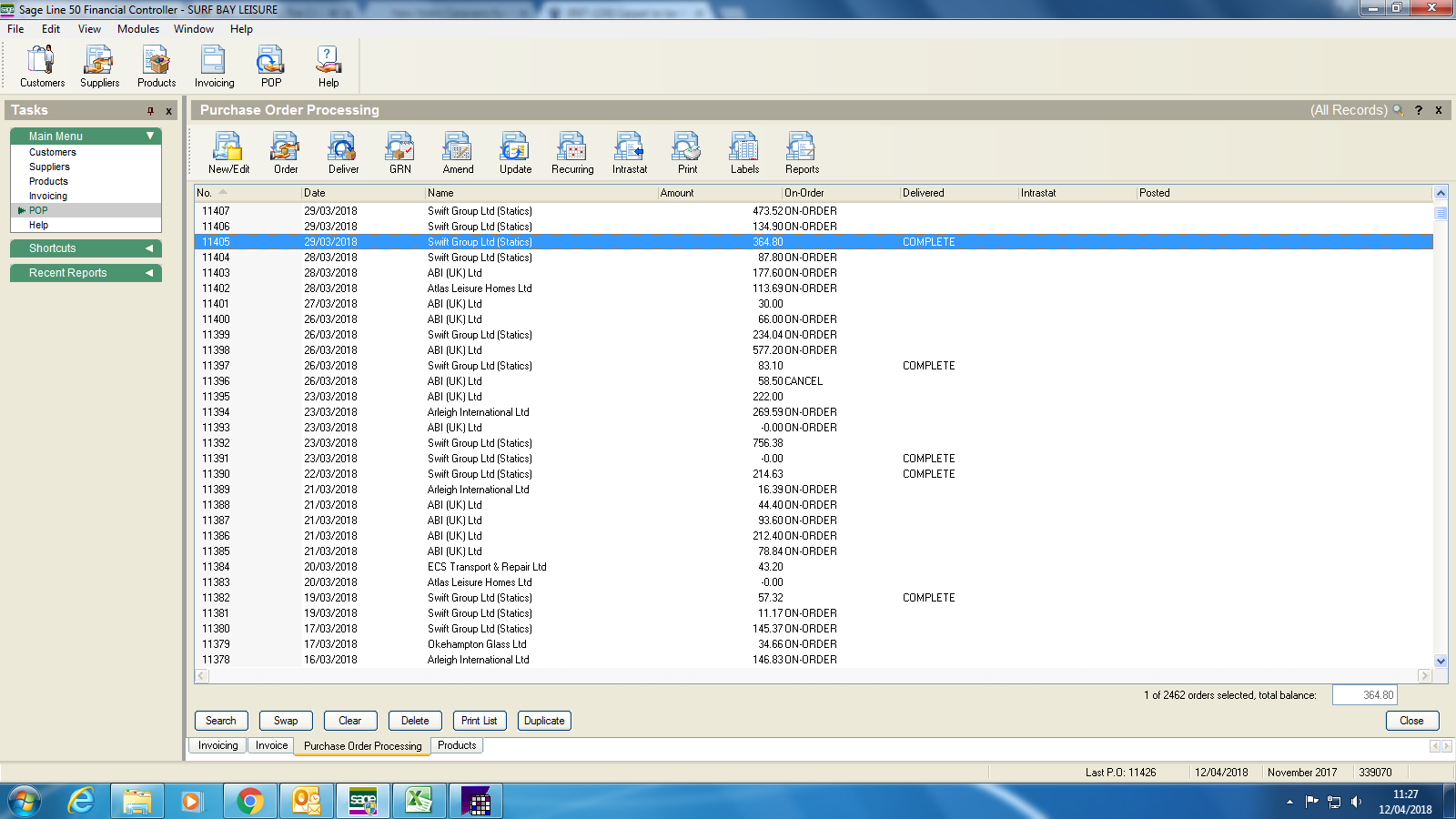Viewport: 1456px width, 819px height.
Task: Click the Recurring orders icon
Action: (571, 152)
